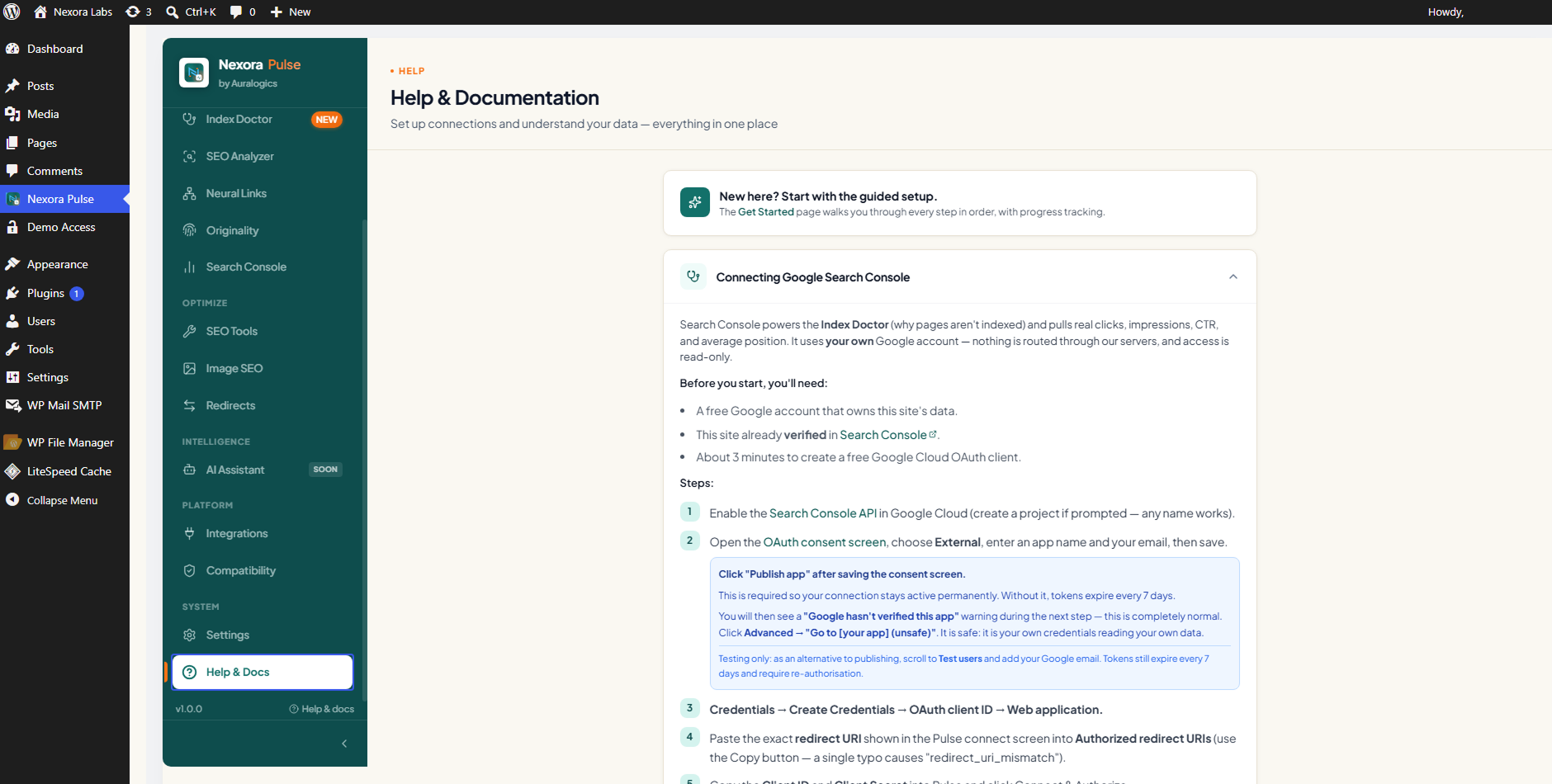Click the Neural Links network icon
This screenshot has height=784, width=1552.
click(189, 193)
